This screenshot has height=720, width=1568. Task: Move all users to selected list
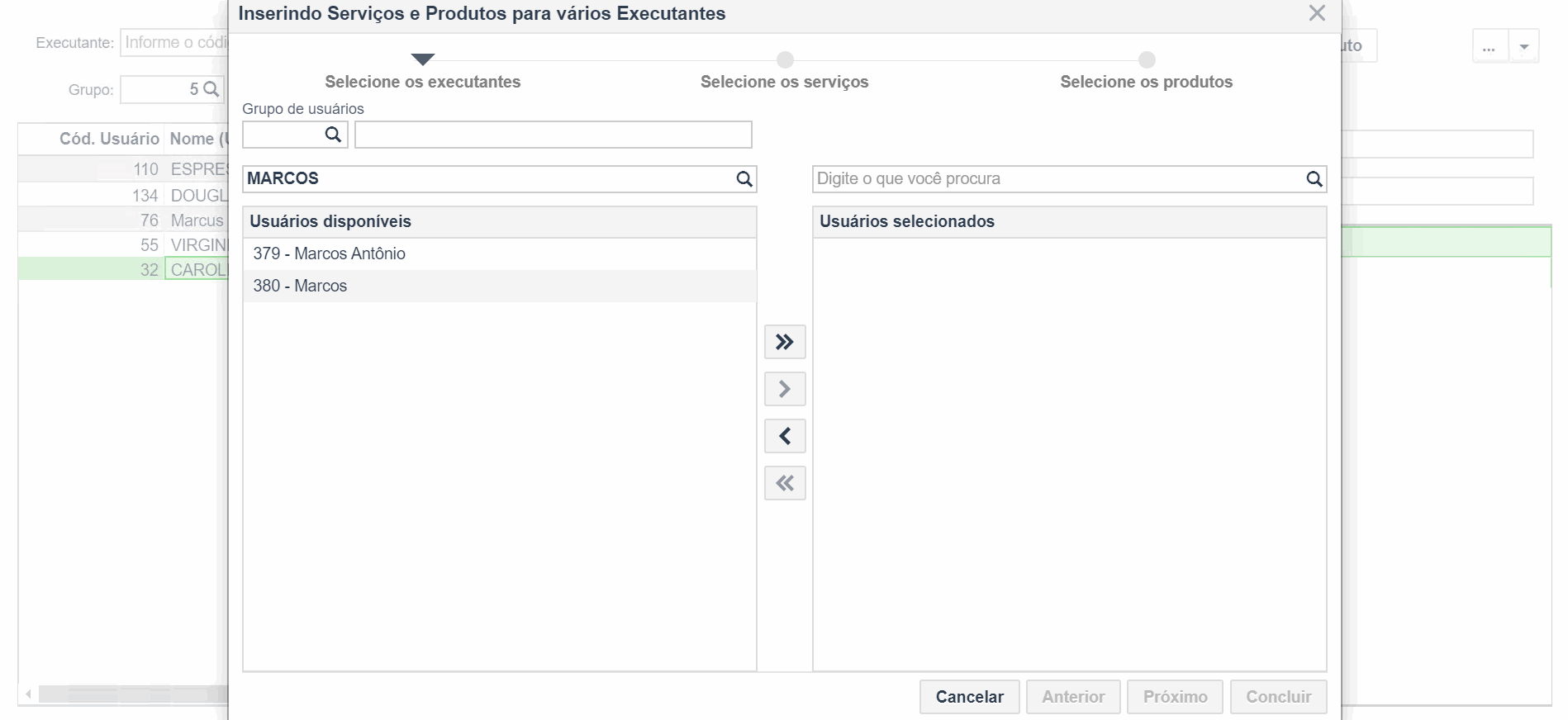coord(785,342)
